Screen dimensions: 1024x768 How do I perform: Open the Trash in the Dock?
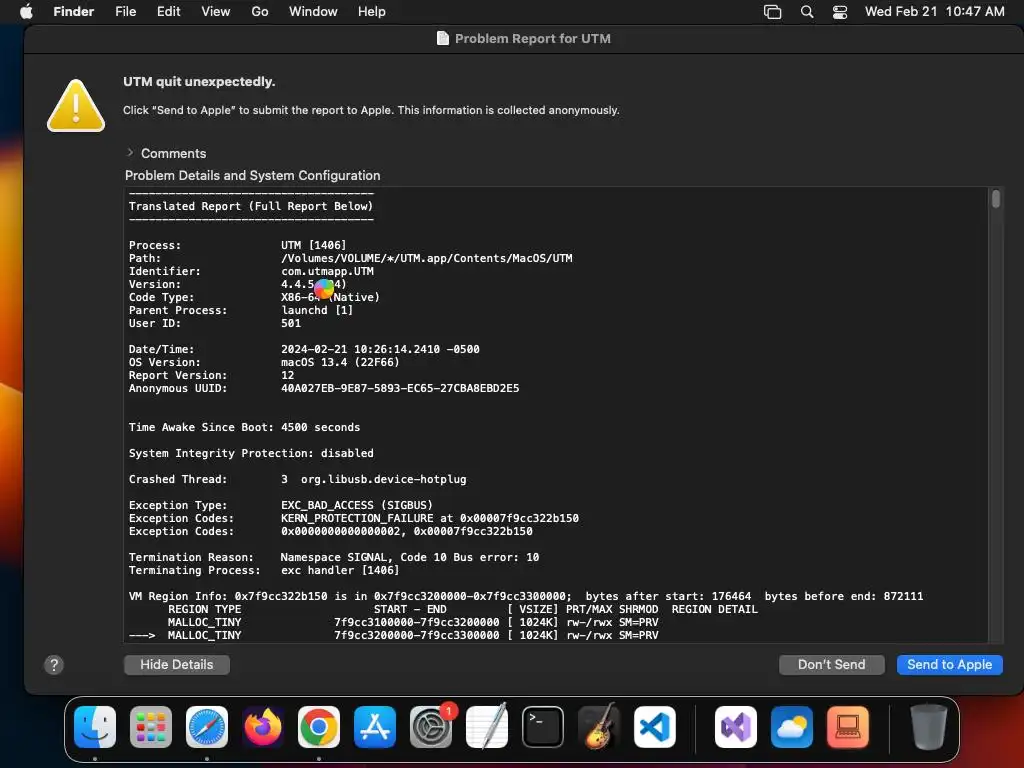[x=929, y=727]
